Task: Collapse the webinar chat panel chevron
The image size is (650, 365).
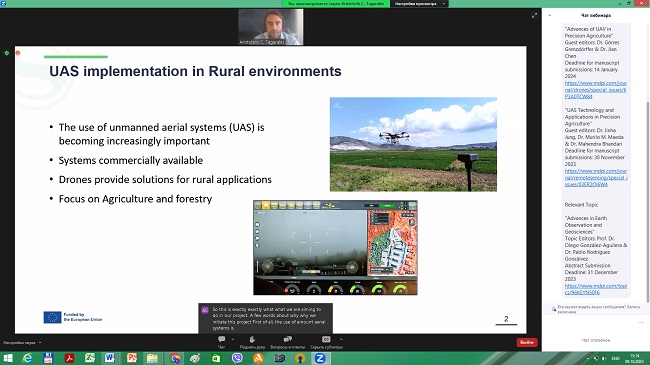Action: (550, 15)
